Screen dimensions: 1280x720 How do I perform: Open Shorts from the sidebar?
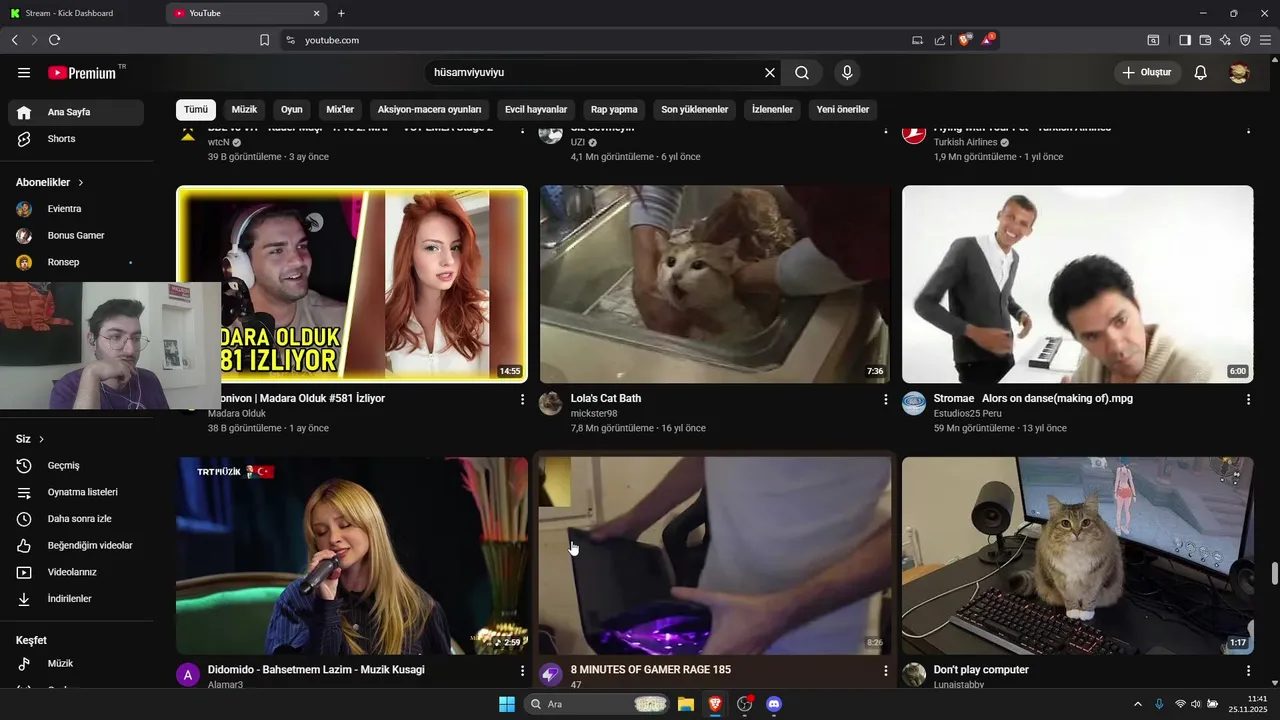pyautogui.click(x=76, y=139)
